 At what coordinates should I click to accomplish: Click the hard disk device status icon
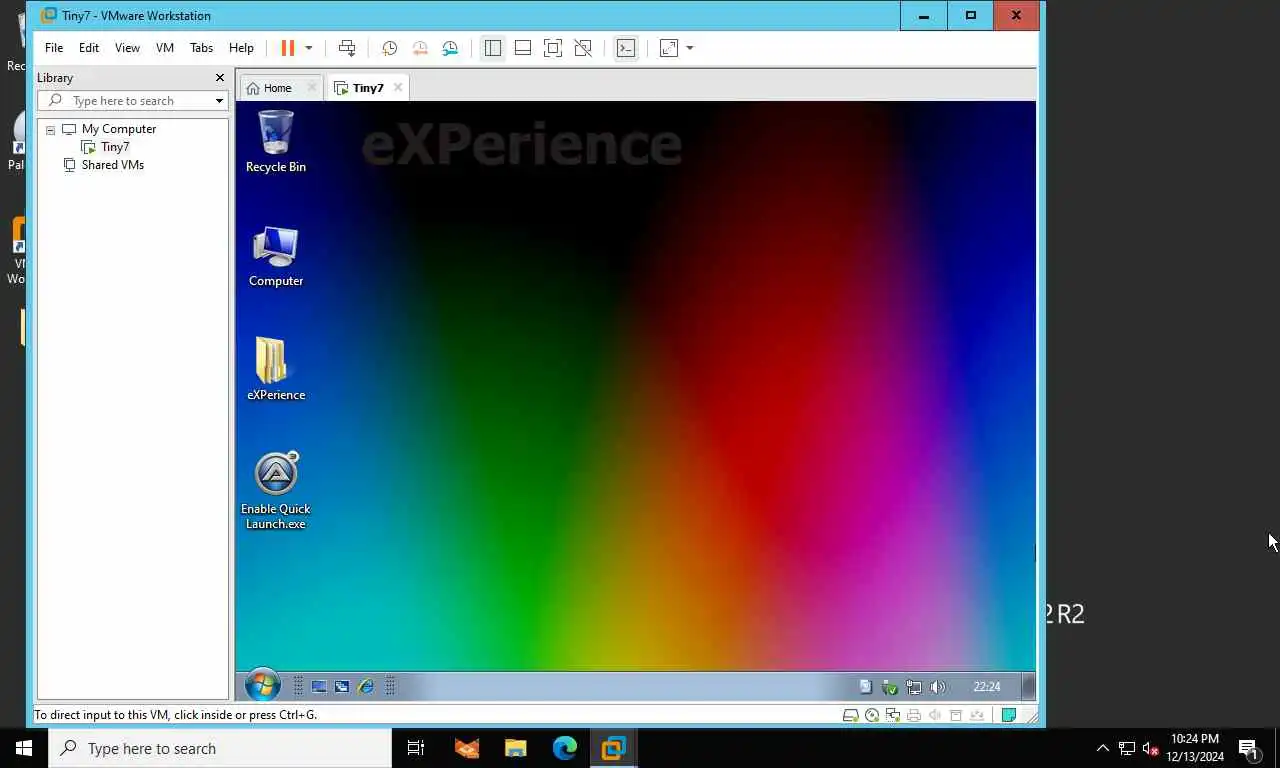pos(850,715)
